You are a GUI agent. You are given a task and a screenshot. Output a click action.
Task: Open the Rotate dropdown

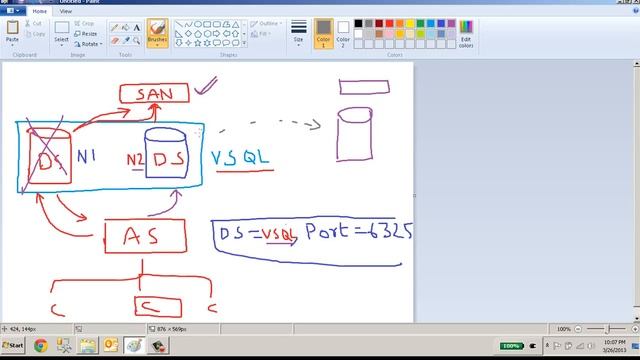(89, 44)
